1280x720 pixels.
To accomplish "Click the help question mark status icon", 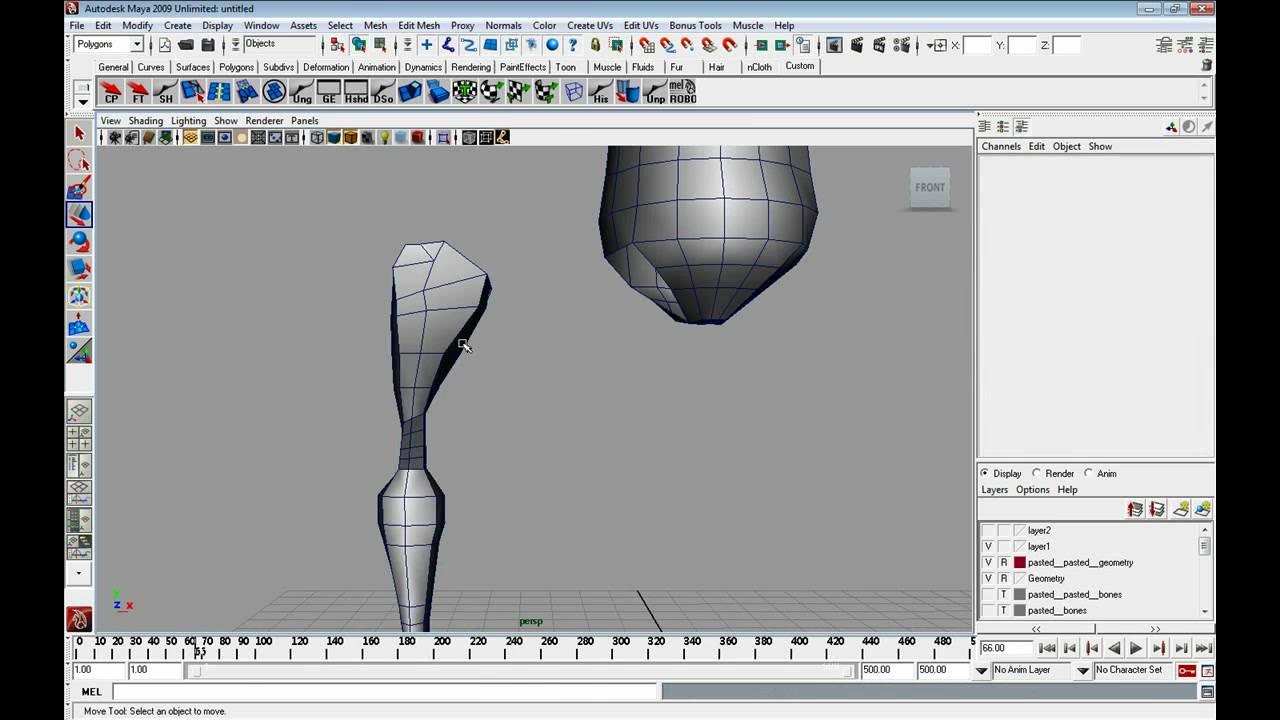I will click(573, 45).
